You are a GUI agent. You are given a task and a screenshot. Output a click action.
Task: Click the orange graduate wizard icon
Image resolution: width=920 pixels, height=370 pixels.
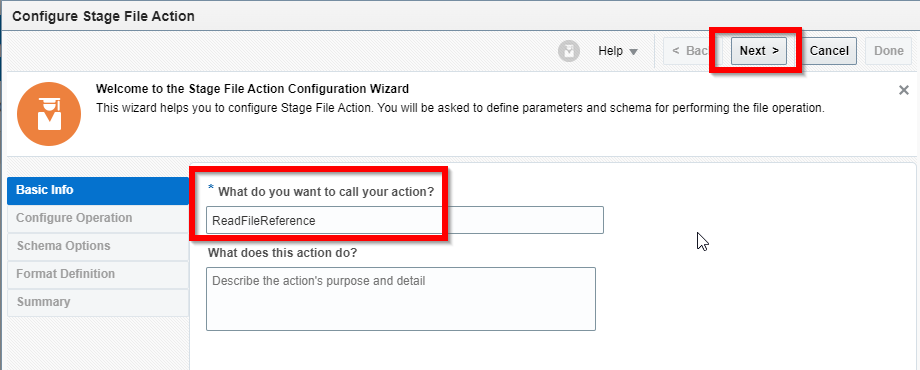(x=49, y=114)
